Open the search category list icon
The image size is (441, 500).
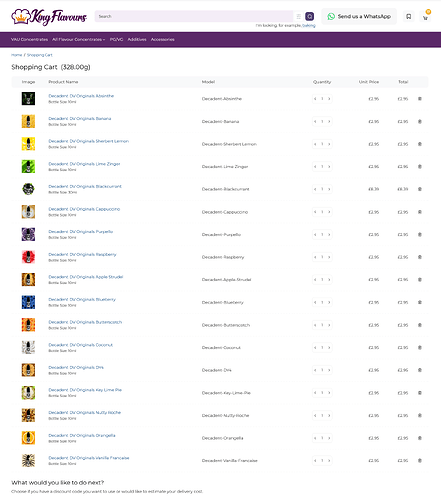(x=299, y=16)
